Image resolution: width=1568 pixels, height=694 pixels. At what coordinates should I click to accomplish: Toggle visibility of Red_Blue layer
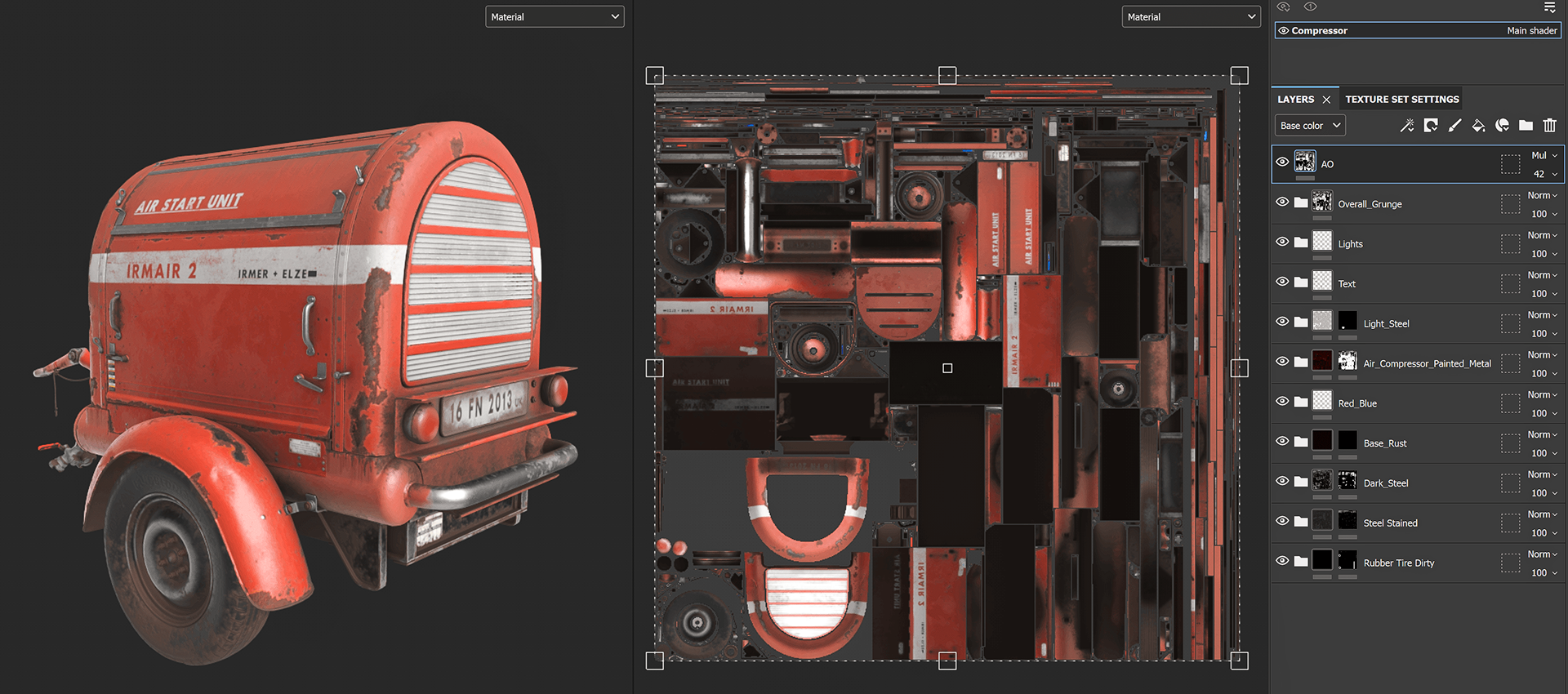click(x=1282, y=401)
